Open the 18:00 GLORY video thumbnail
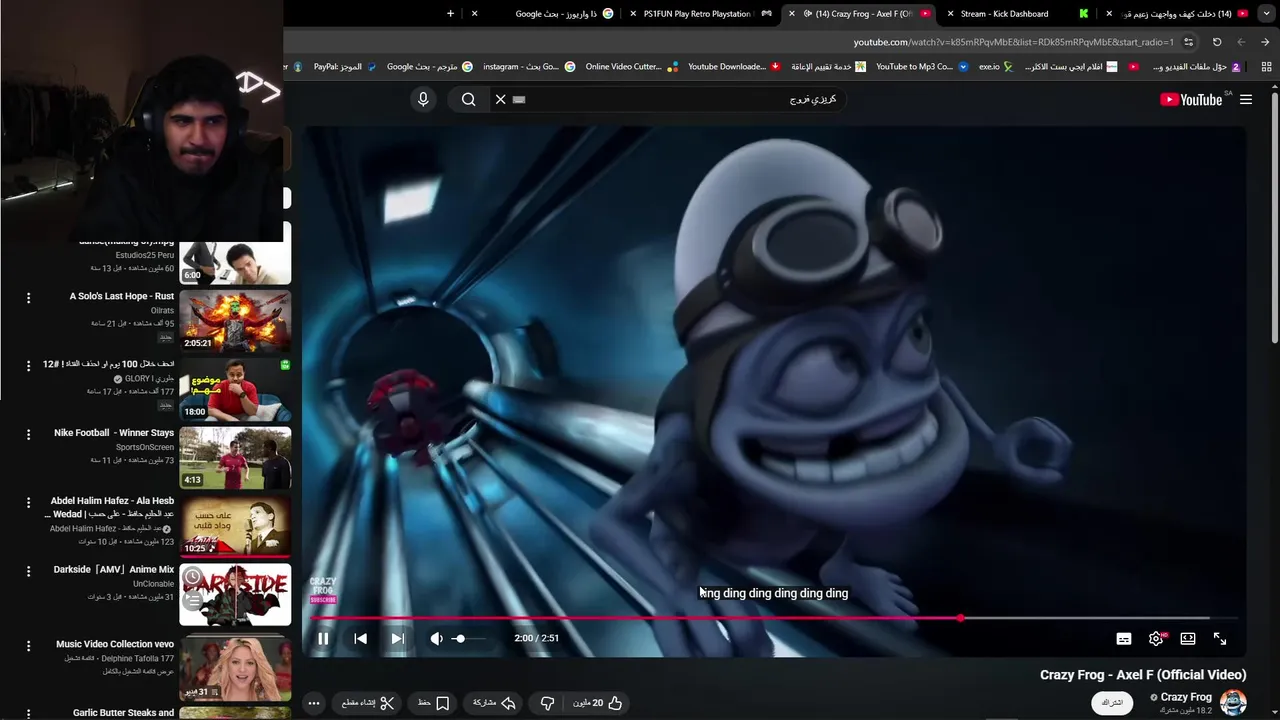The width and height of the screenshot is (1280, 720). tap(235, 389)
